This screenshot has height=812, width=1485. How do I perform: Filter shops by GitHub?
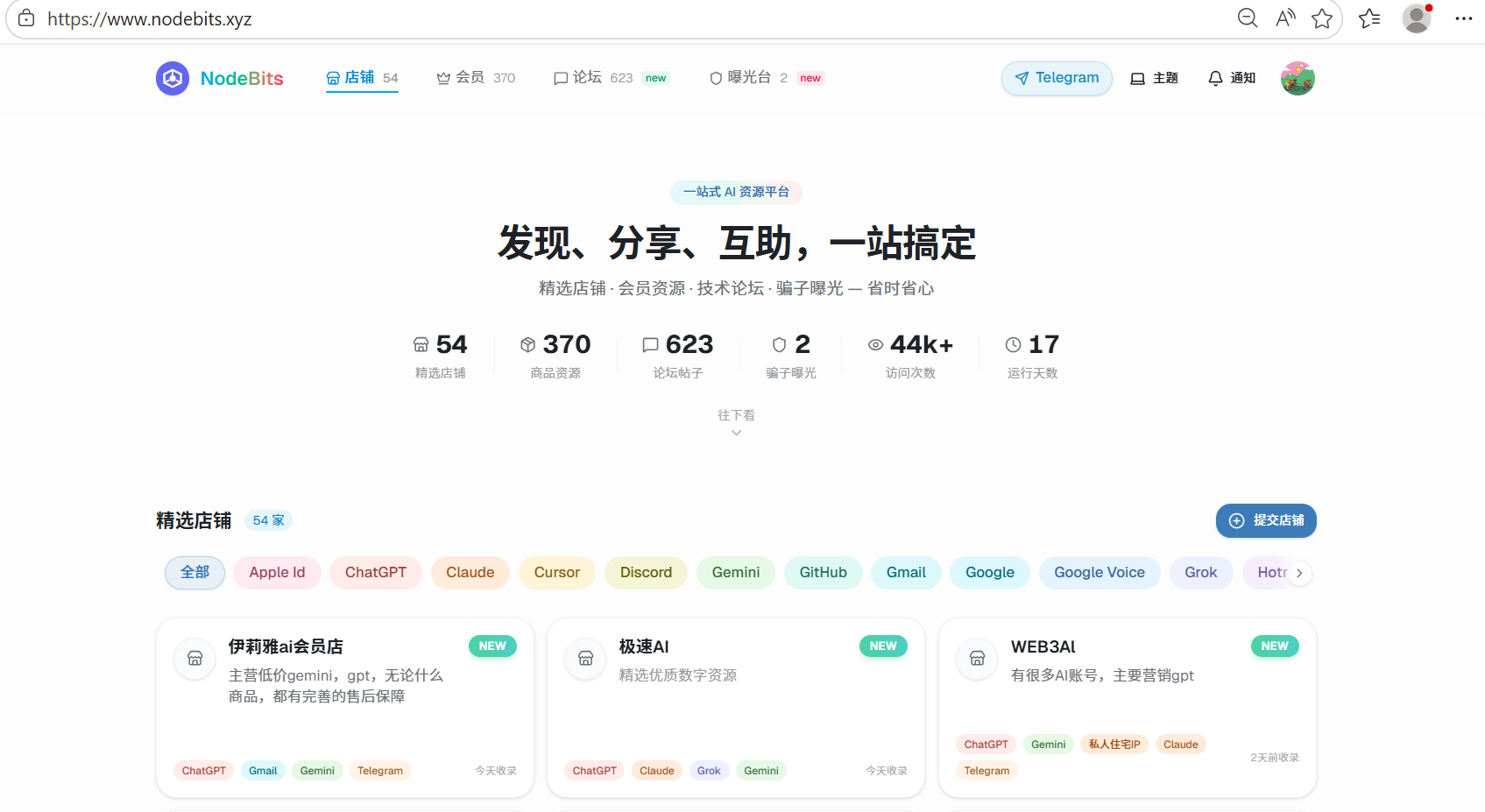point(823,572)
